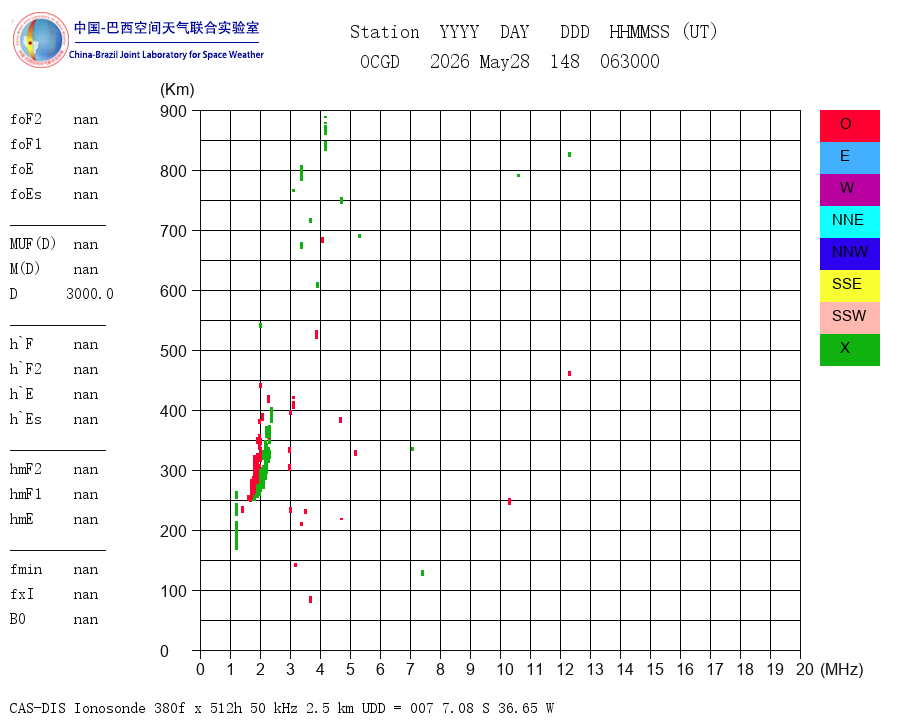Select the yellow SSE legend swatch

[849, 286]
